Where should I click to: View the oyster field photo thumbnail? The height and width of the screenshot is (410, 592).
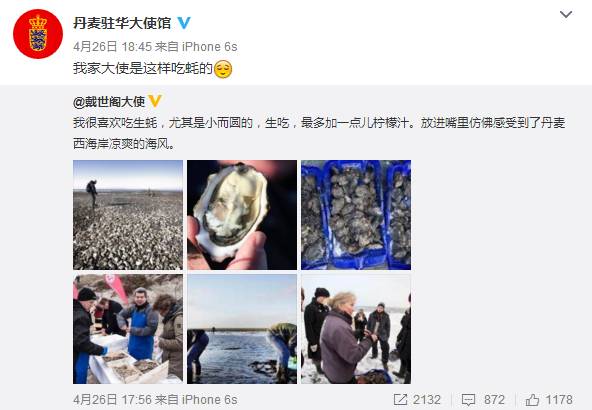pos(128,215)
